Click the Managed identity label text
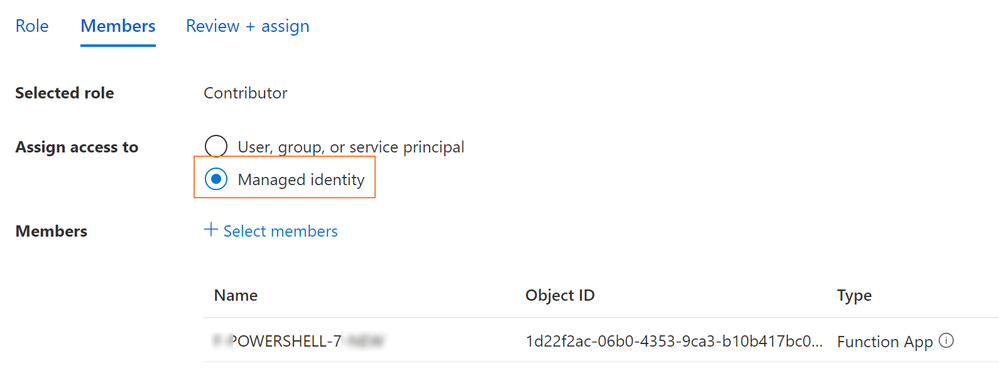Screen dimensions: 999x369 301,180
